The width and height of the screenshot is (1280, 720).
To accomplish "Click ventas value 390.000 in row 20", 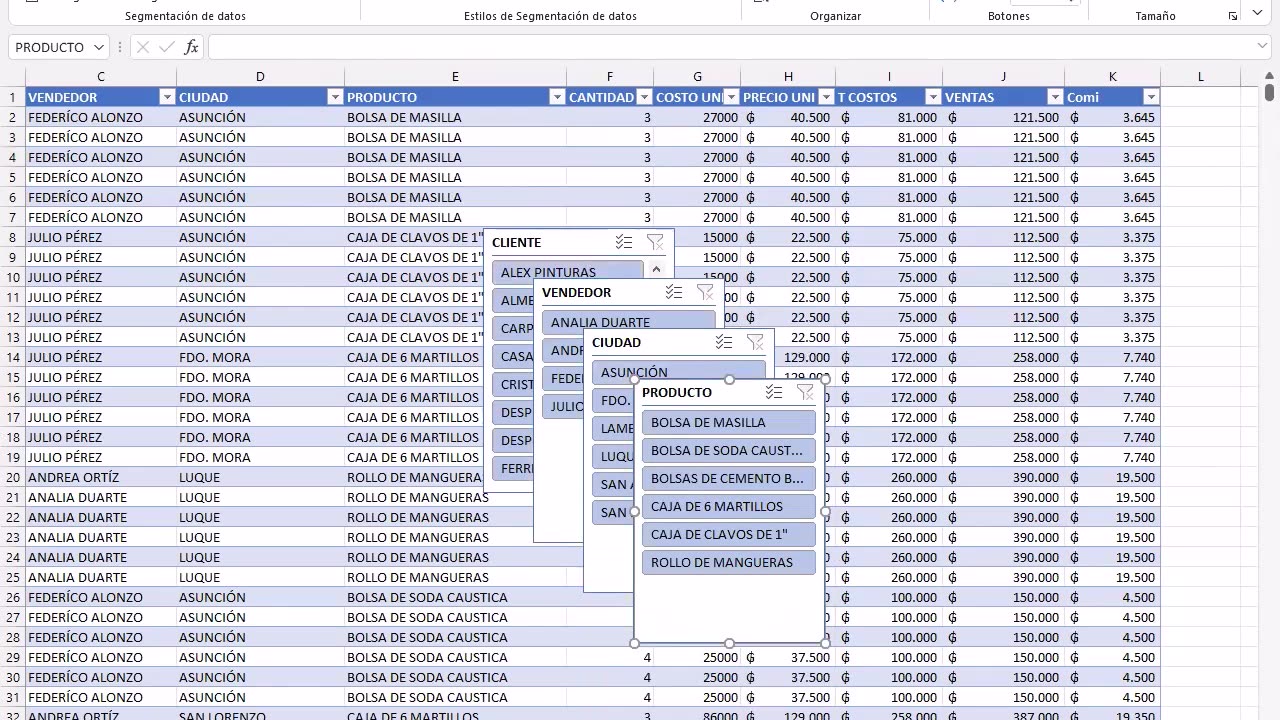I will (1003, 477).
